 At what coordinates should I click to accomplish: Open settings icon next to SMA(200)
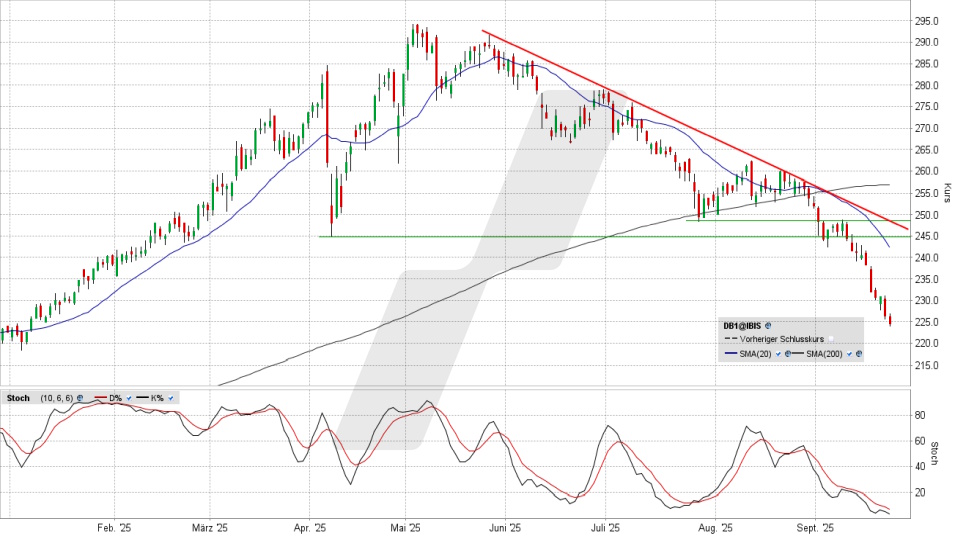click(x=859, y=354)
